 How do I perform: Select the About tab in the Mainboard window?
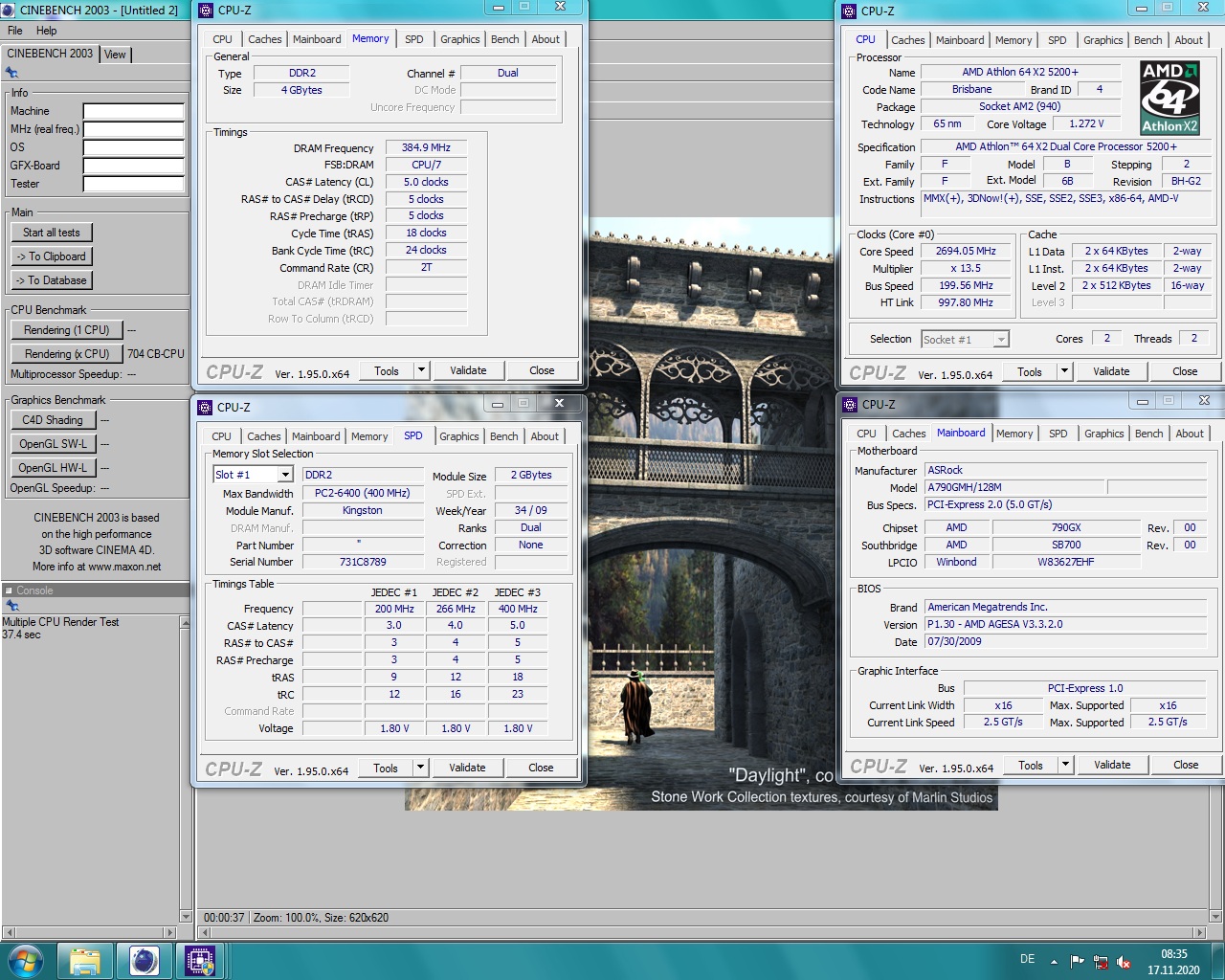coord(1190,434)
